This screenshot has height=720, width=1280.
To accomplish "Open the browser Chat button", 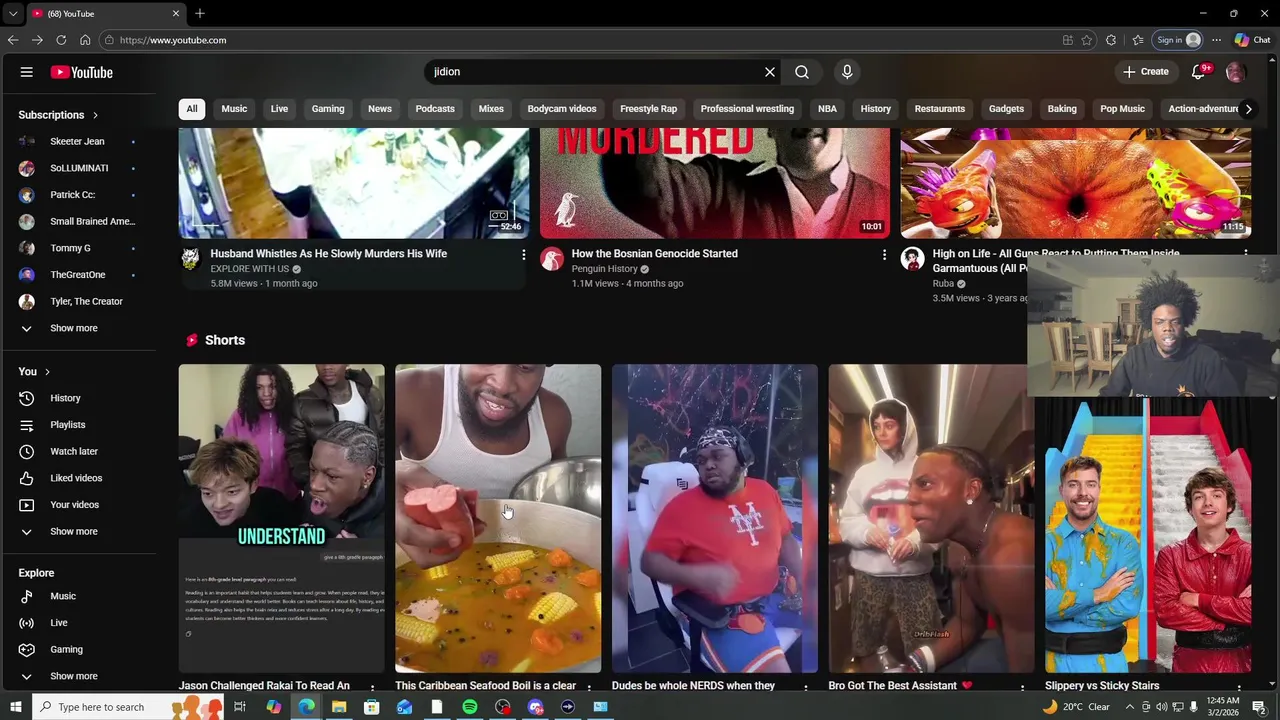I will [x=1252, y=40].
